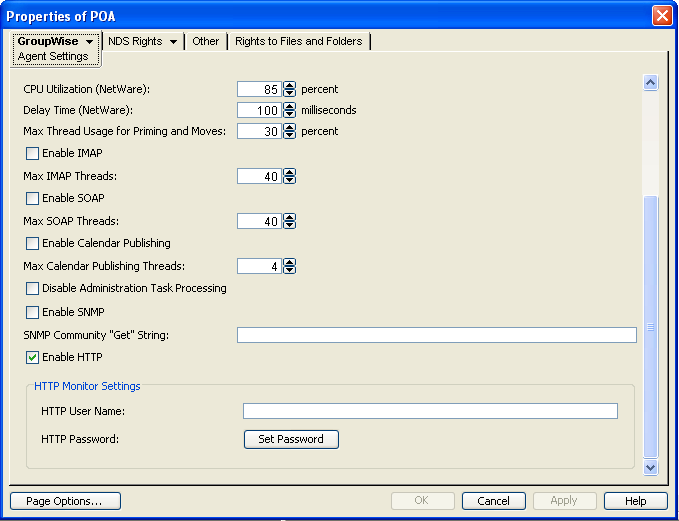The width and height of the screenshot is (679, 521).
Task: Decrease CPU Utilization value with down arrow
Action: (289, 93)
